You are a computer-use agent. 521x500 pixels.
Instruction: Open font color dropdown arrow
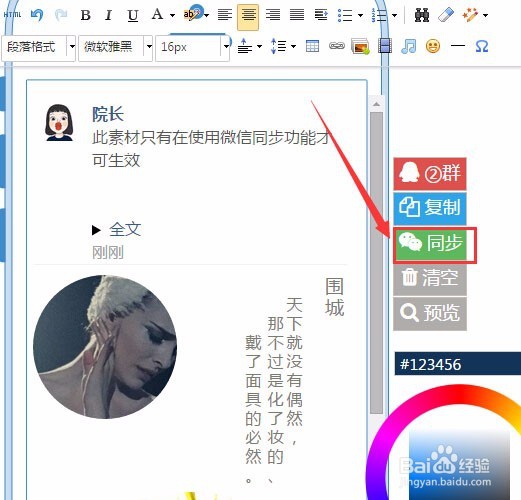[172, 15]
